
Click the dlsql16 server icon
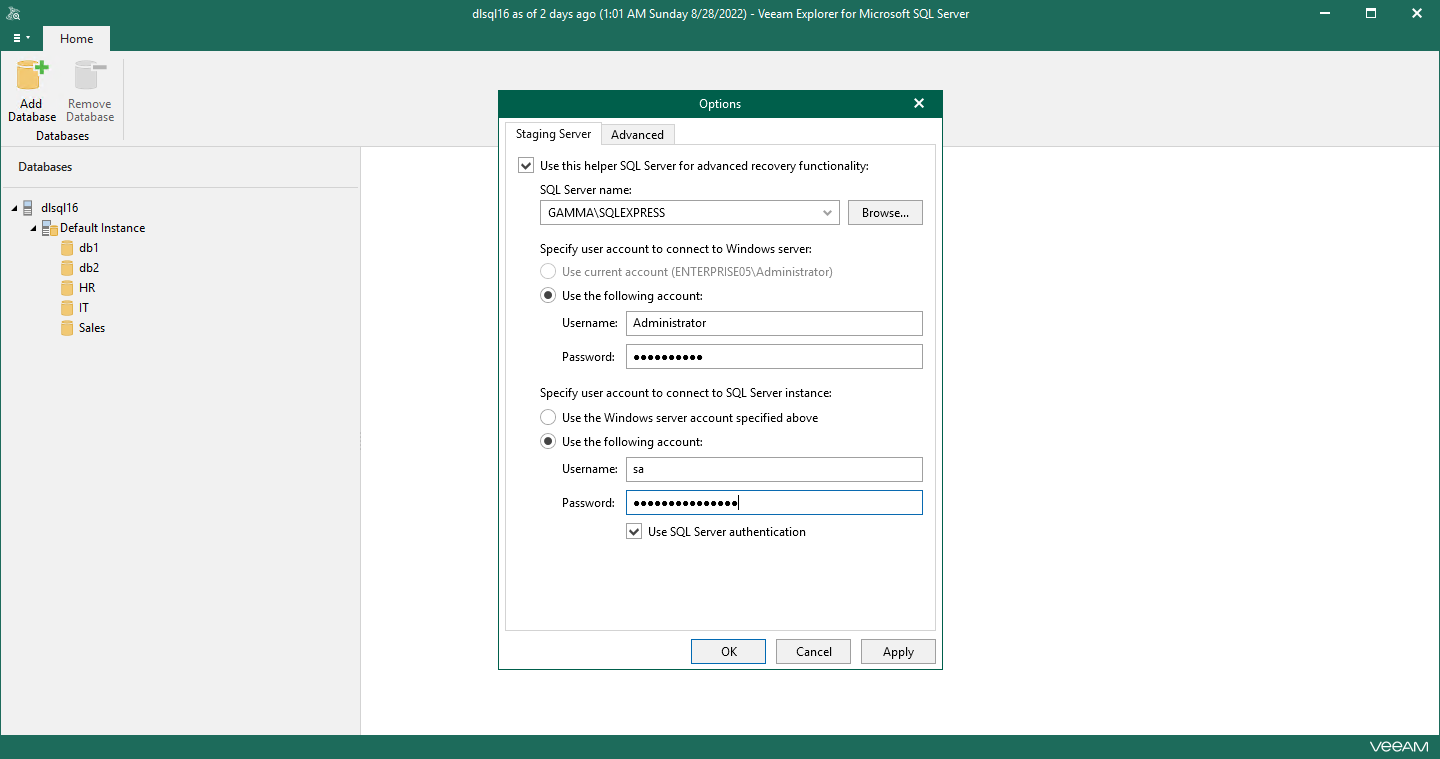pos(28,208)
